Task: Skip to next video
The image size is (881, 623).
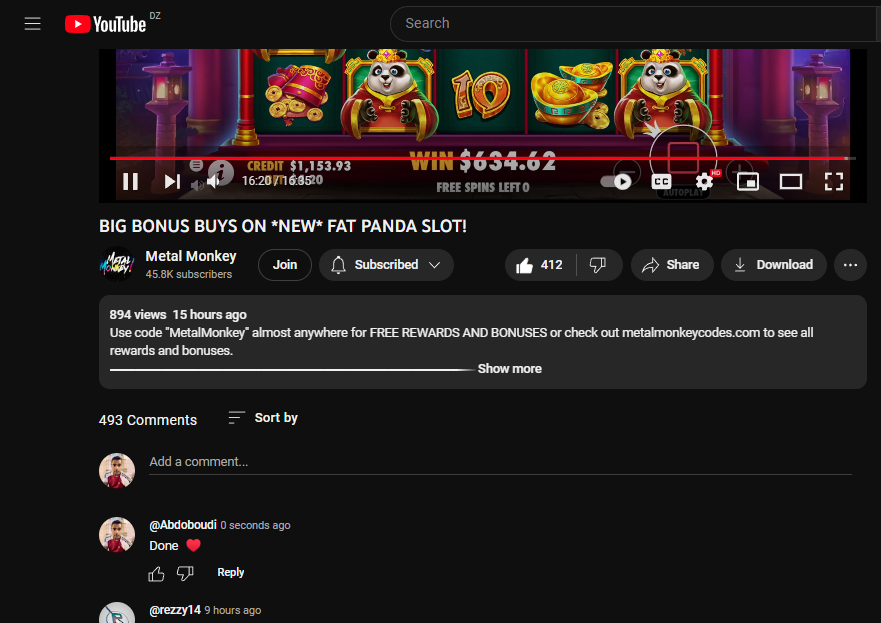Action: (x=172, y=181)
